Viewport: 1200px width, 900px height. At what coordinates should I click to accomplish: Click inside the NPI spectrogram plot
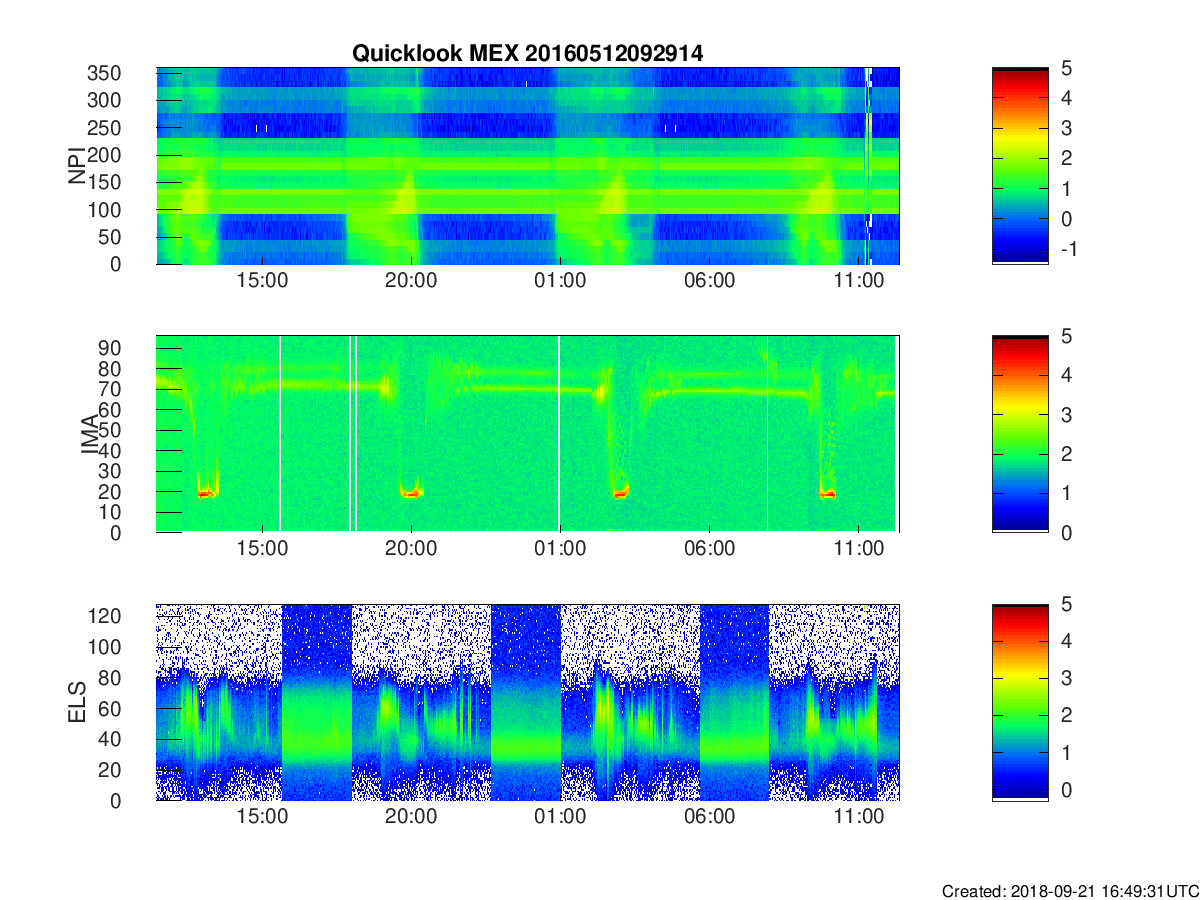click(x=528, y=166)
